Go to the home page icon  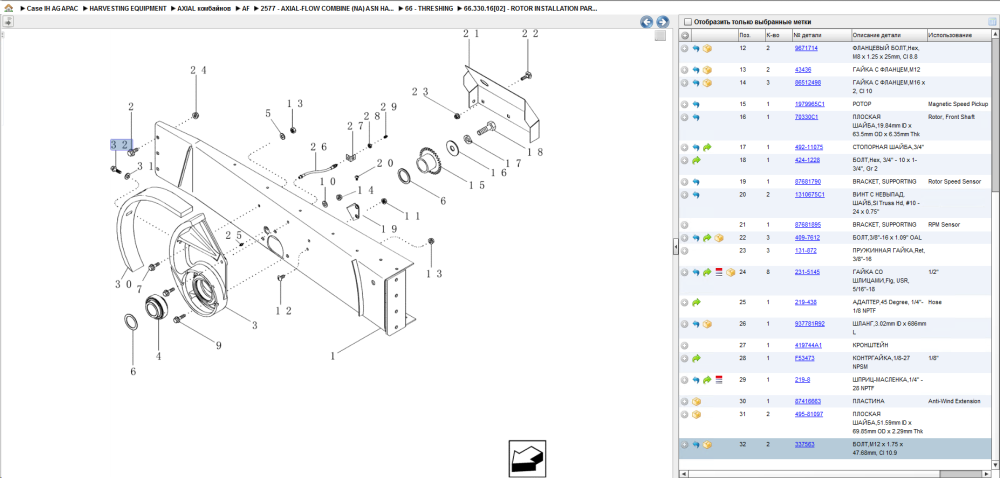8,8
